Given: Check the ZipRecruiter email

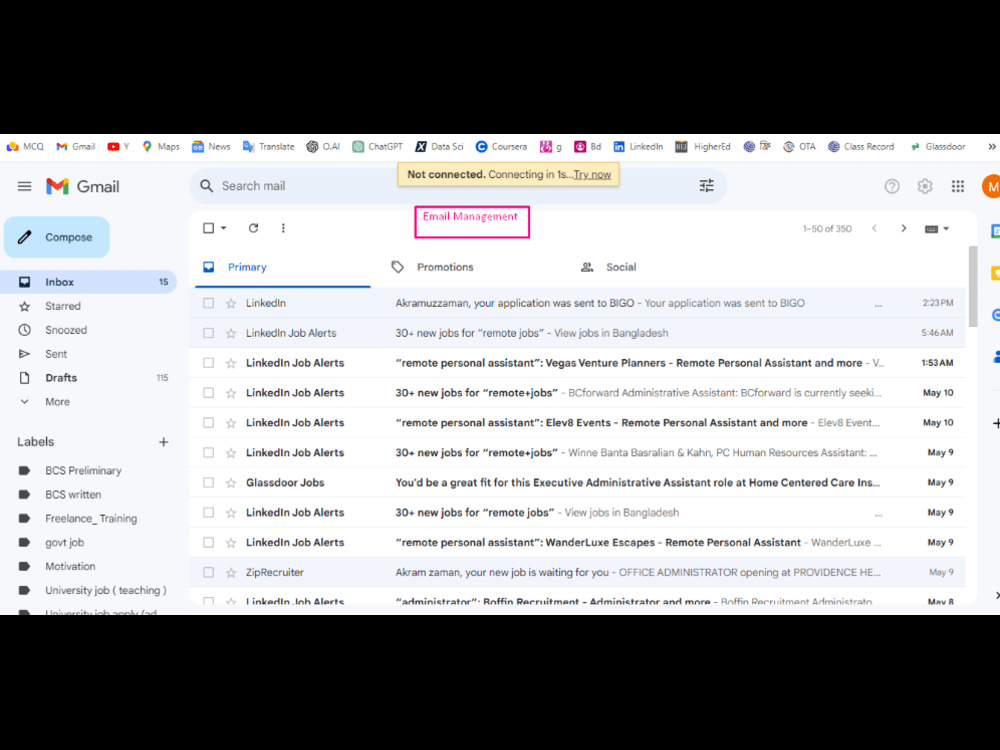Looking at the screenshot, I should click(209, 573).
